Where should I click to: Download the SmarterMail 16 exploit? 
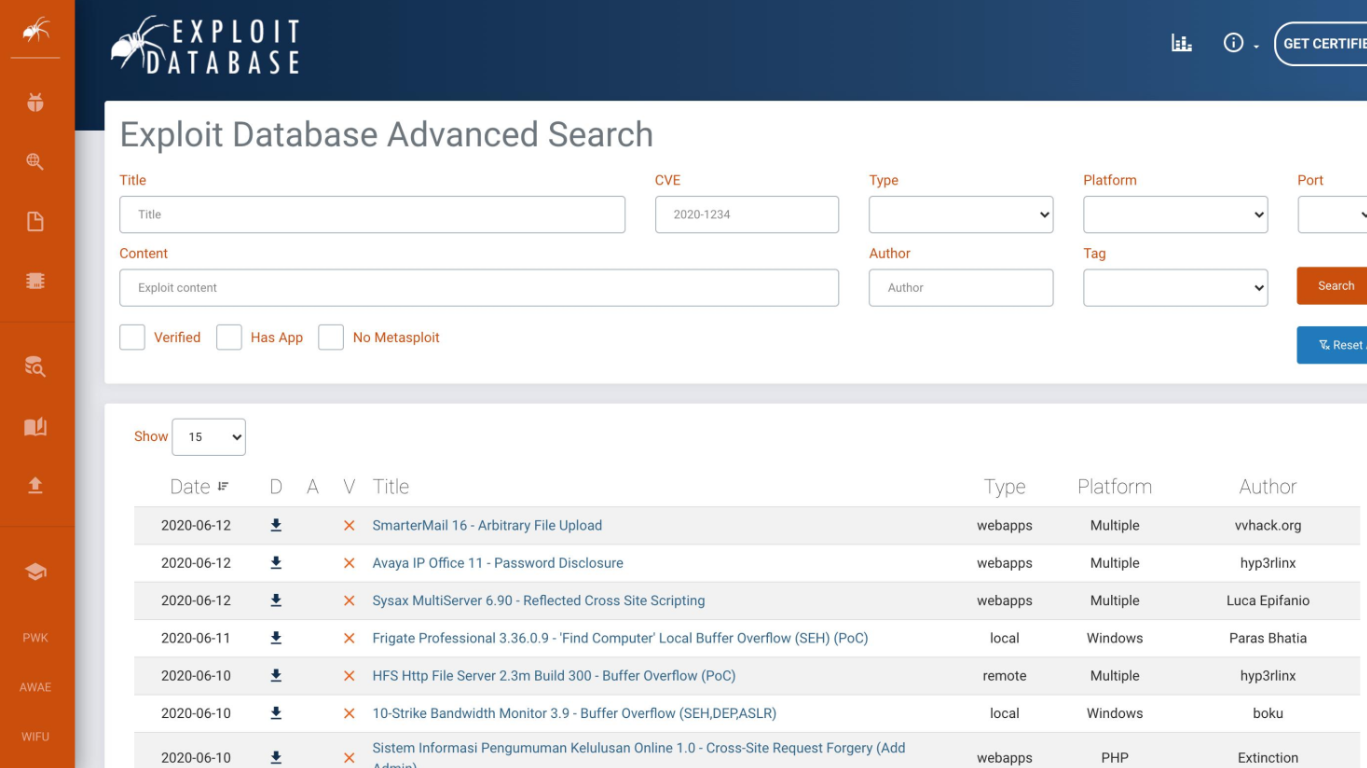point(276,525)
